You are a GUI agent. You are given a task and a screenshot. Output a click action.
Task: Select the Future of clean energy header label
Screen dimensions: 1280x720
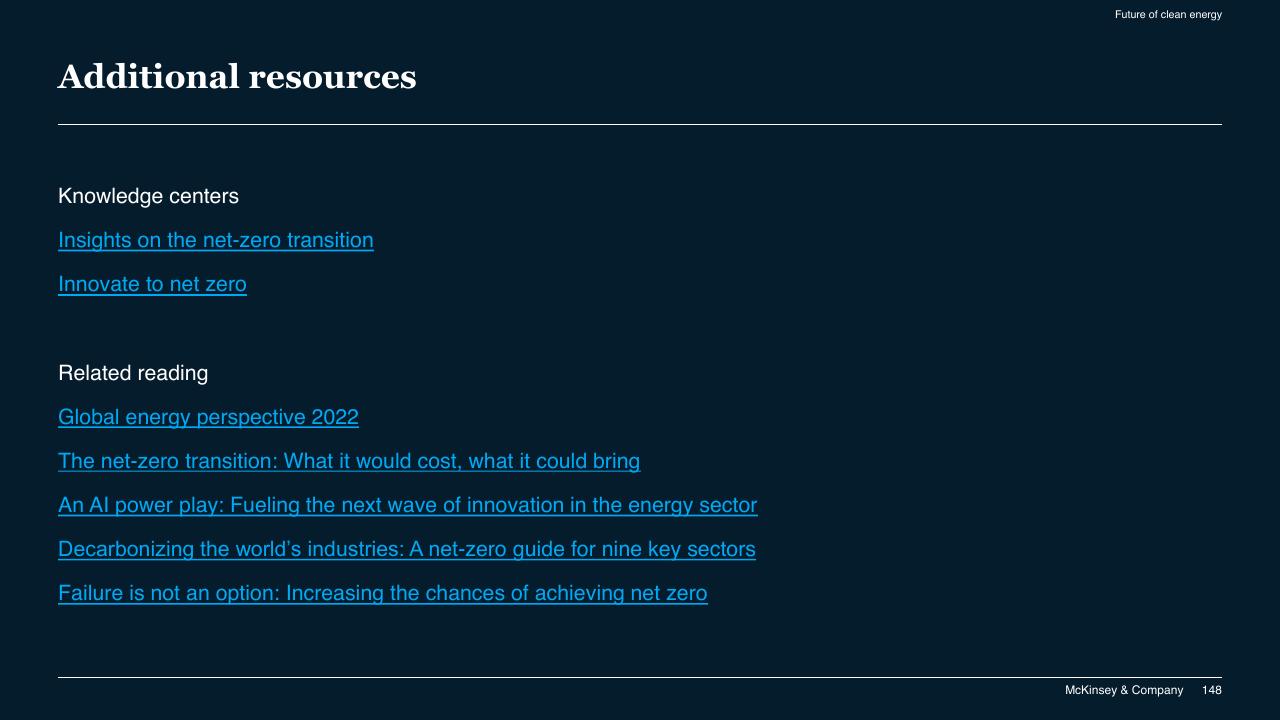pyautogui.click(x=1168, y=14)
